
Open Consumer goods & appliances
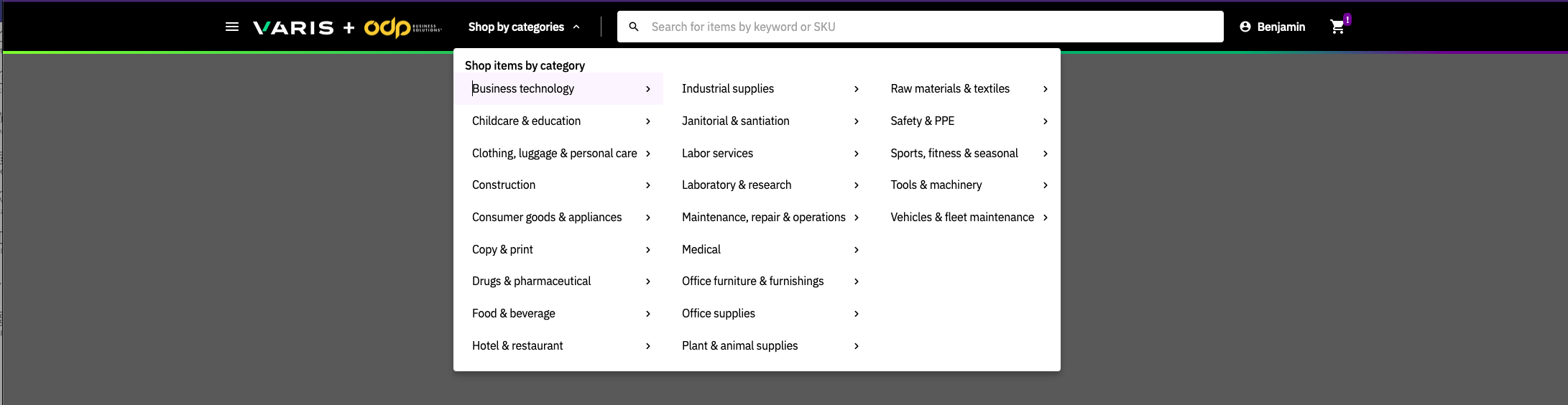(558, 217)
